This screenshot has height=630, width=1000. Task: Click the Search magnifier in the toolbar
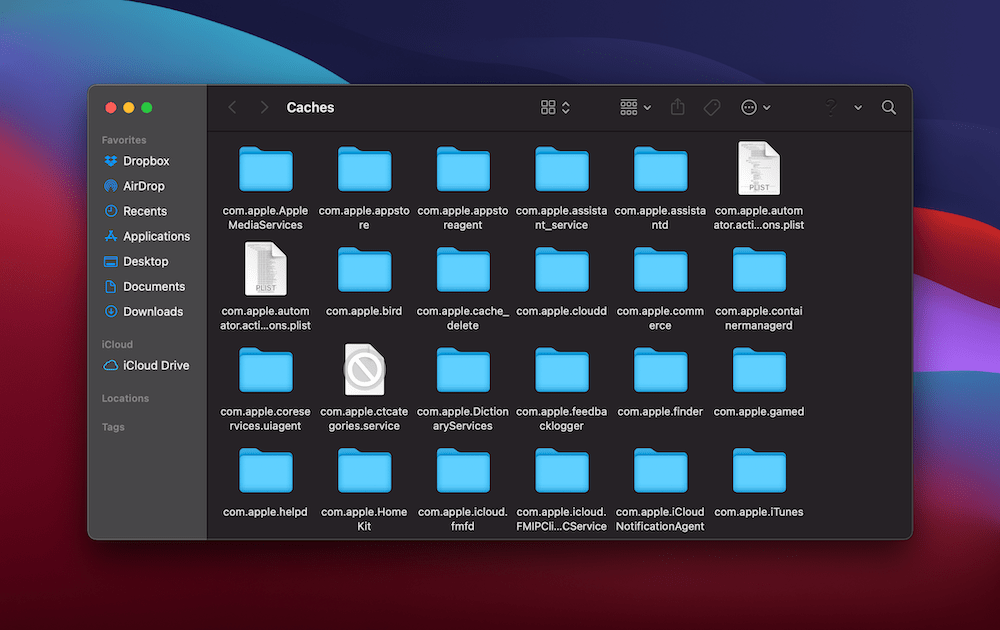tap(888, 107)
